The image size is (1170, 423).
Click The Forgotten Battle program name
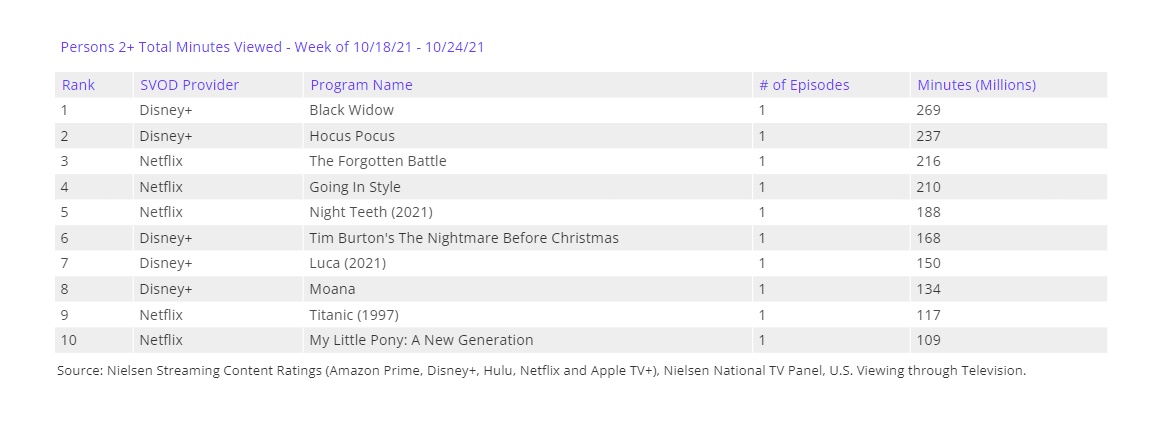point(378,161)
